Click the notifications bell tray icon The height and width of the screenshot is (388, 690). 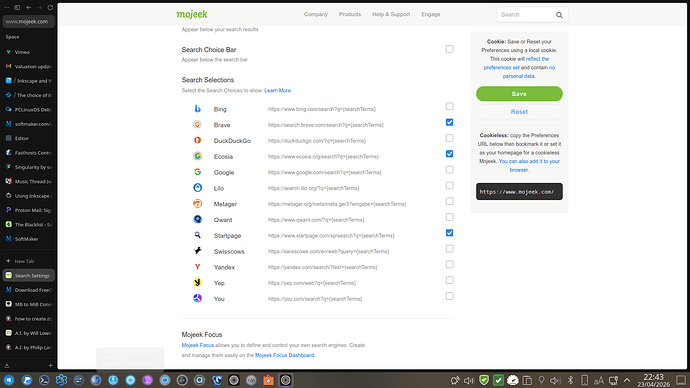[x=455, y=380]
